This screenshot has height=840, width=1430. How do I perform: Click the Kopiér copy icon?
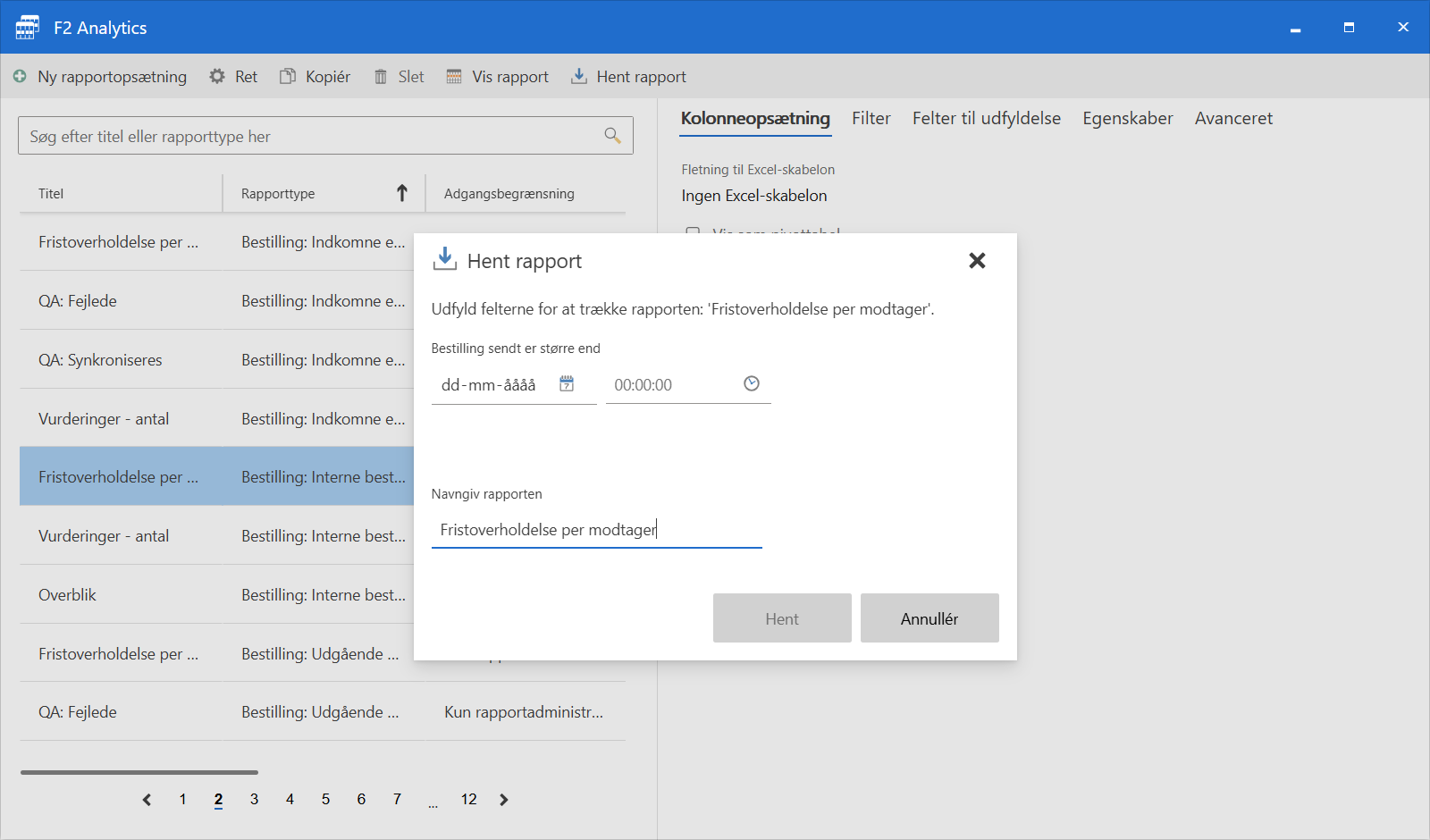288,77
